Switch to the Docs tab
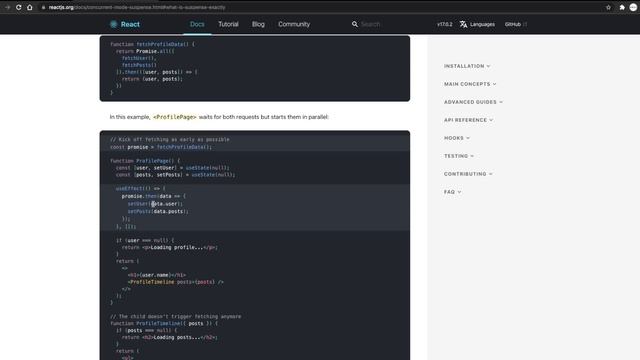This screenshot has width=640, height=360. (197, 24)
